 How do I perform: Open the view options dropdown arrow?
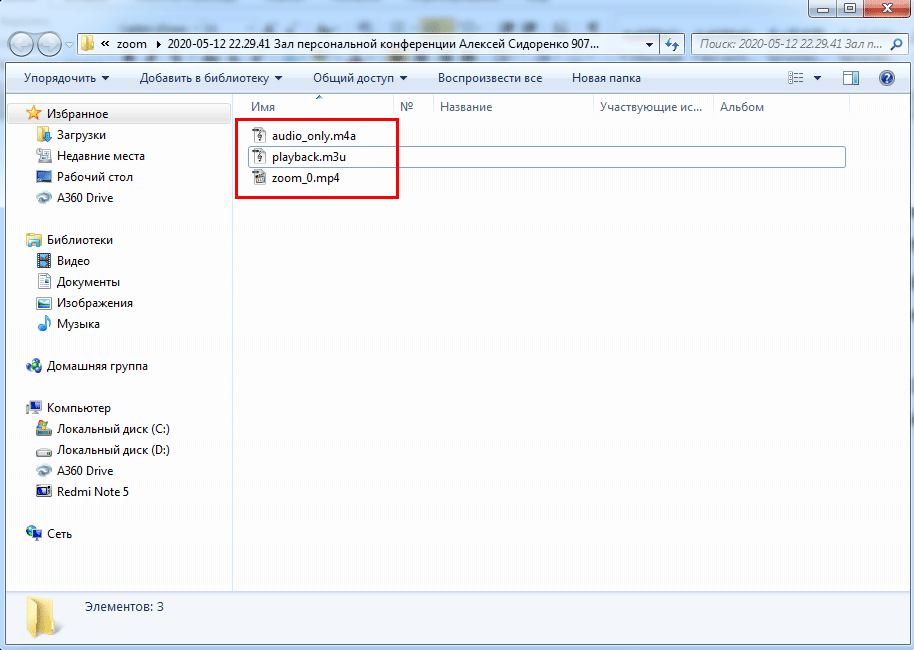pos(817,78)
